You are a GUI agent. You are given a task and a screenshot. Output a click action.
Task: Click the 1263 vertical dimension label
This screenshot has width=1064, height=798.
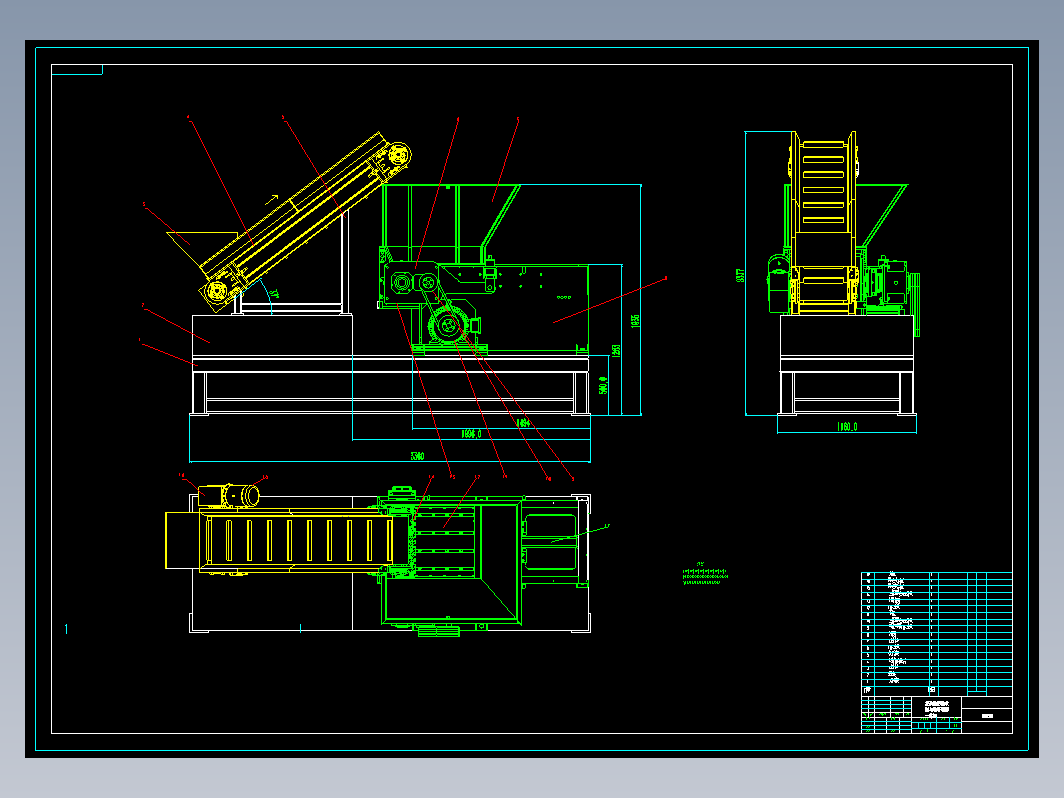[615, 350]
